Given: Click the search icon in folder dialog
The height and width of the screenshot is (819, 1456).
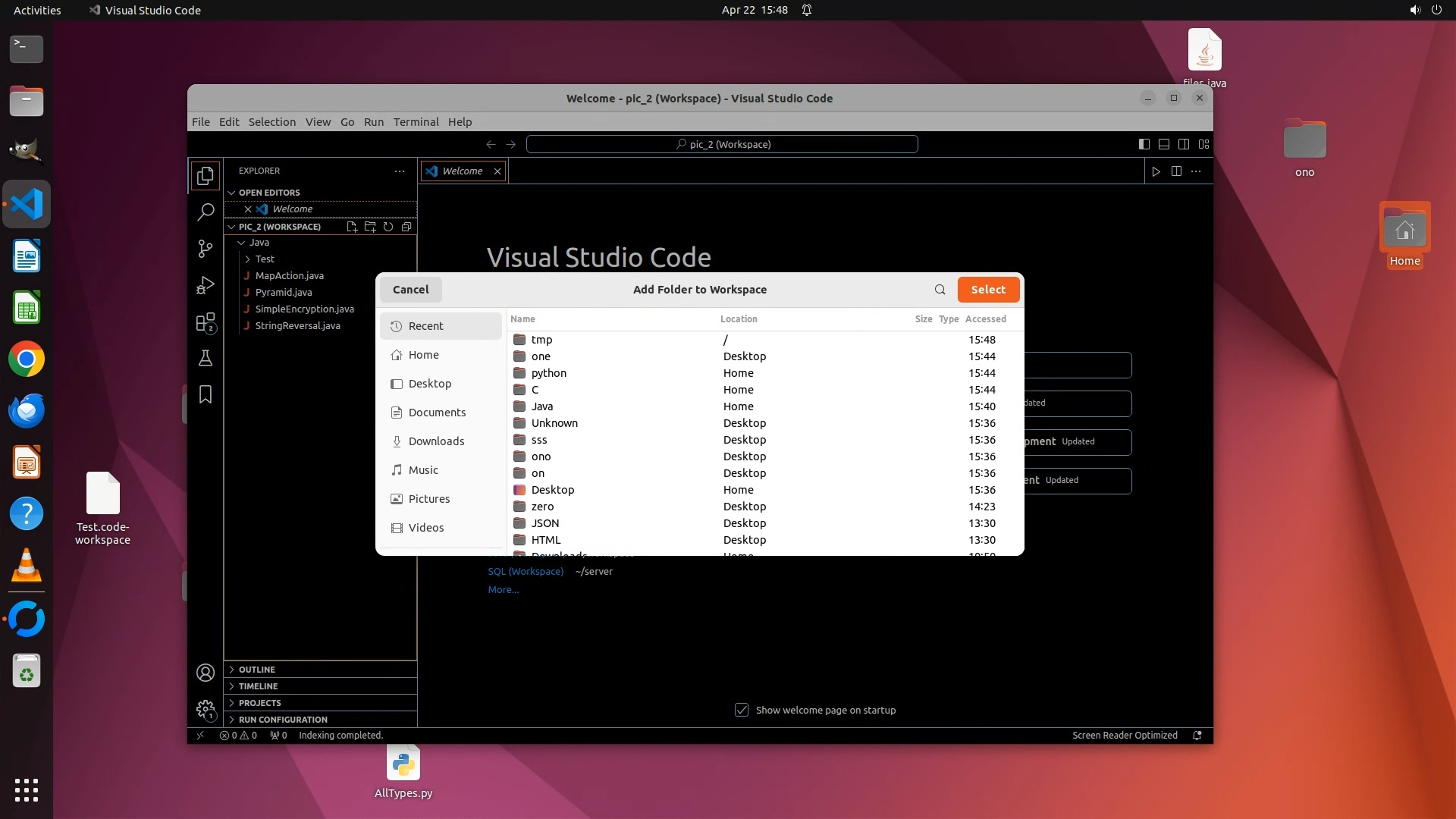Looking at the screenshot, I should [x=940, y=290].
